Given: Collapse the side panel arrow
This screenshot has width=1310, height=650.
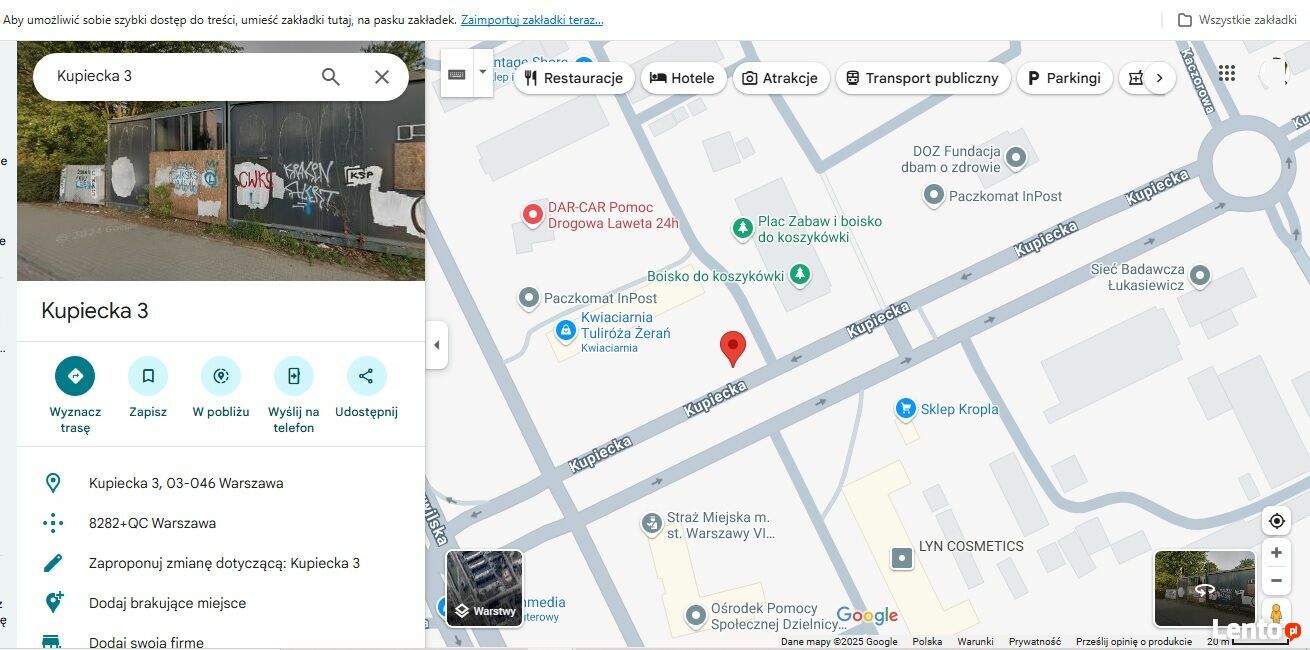Looking at the screenshot, I should coord(436,346).
